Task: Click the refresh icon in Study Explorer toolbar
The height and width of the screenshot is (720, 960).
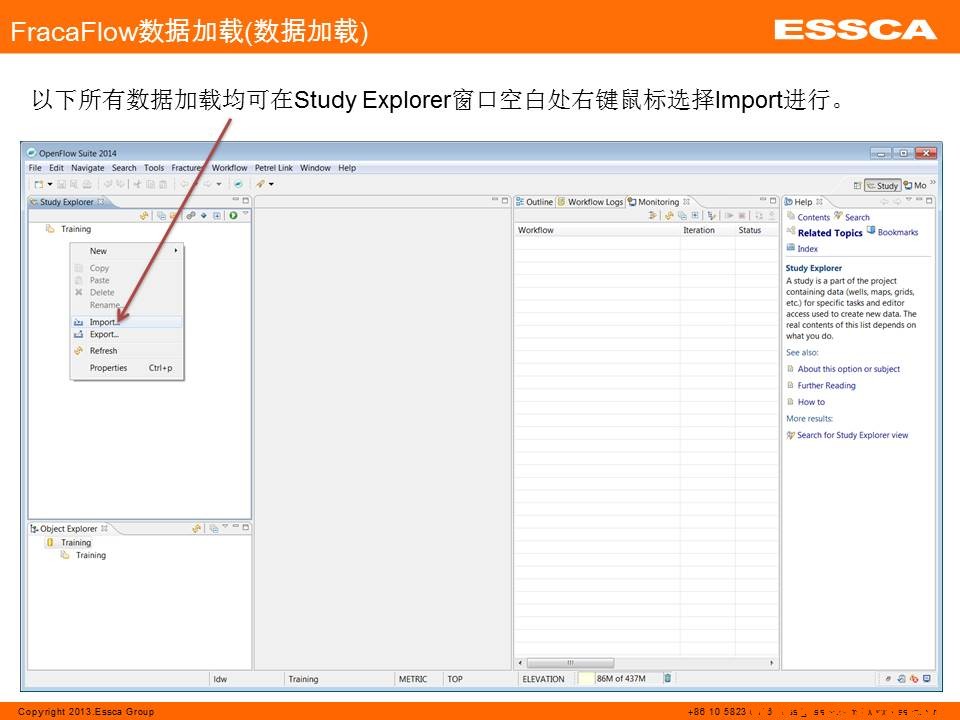Action: coord(144,215)
